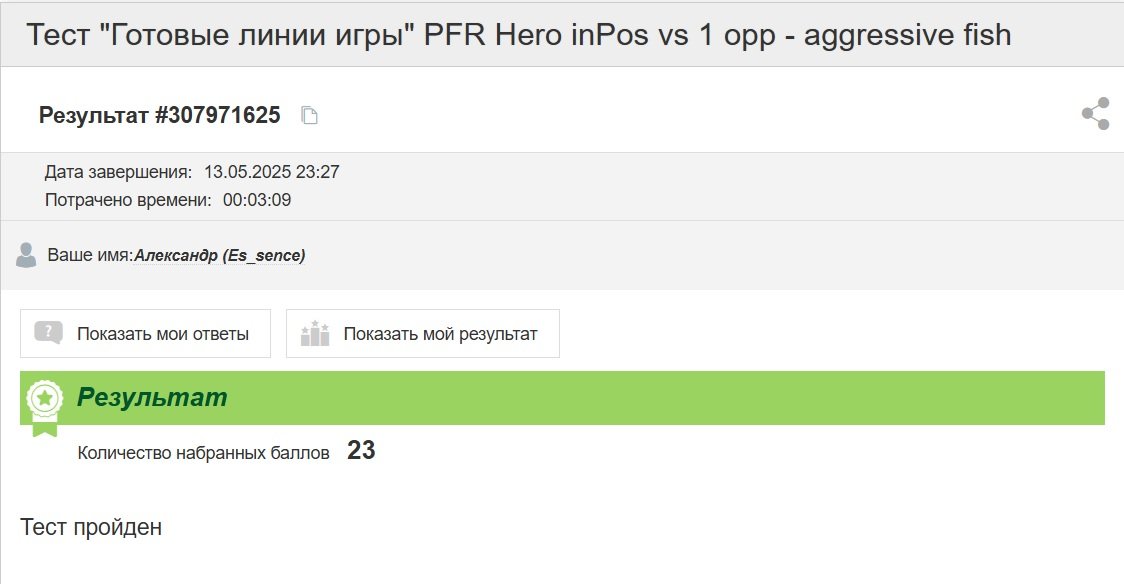Click 'Количество набранных баллов' label
Viewport: 1124px width, 584px height.
click(204, 453)
